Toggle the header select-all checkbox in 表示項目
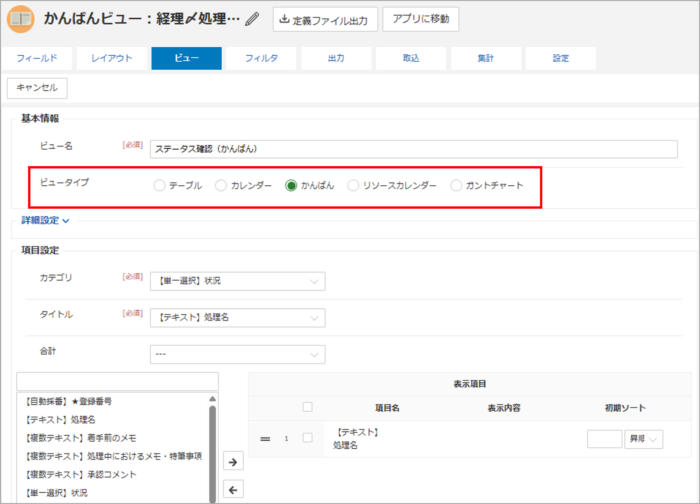 click(x=308, y=407)
